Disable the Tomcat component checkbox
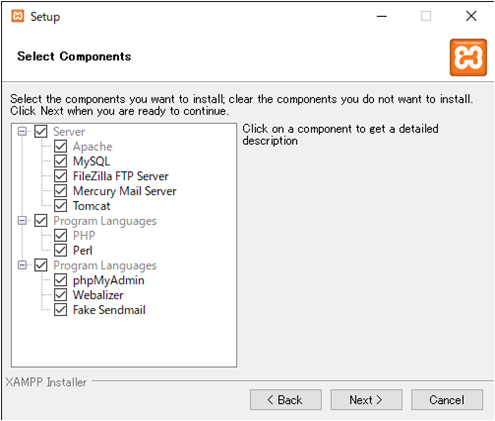 (x=60, y=206)
